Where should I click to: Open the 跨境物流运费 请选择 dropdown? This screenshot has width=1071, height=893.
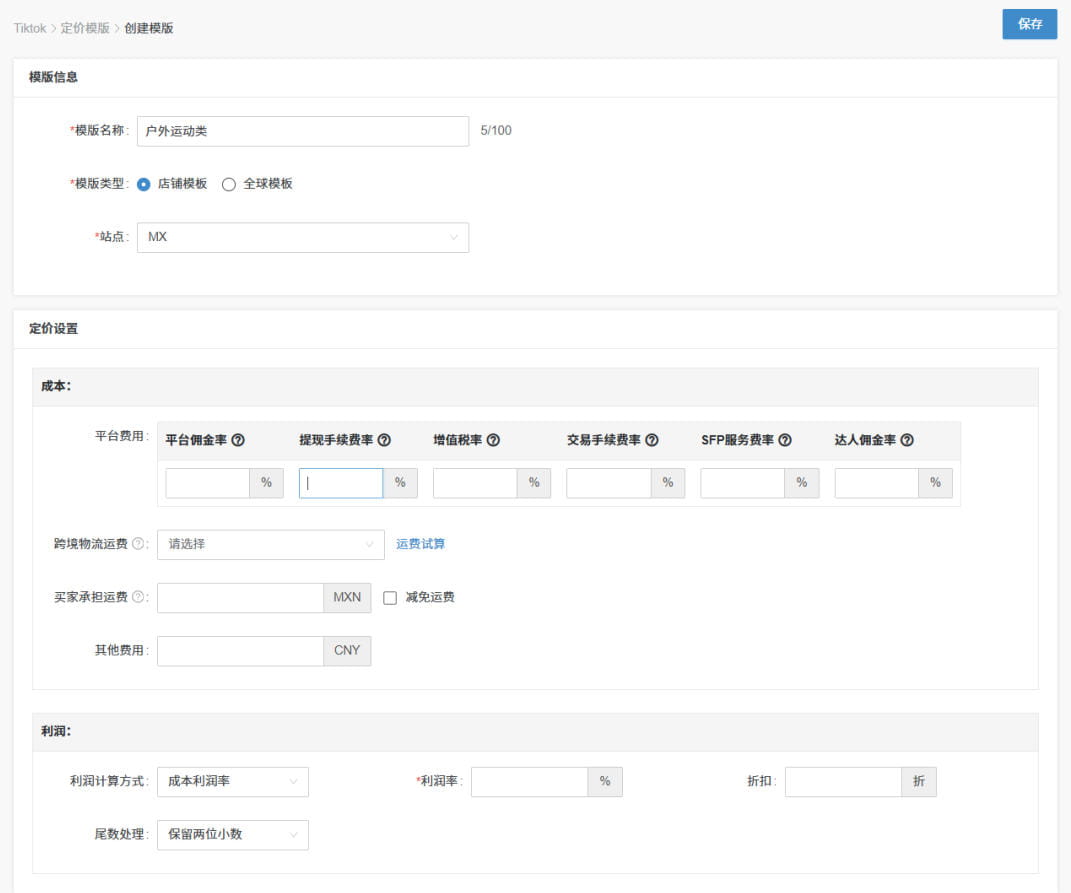[x=270, y=545]
